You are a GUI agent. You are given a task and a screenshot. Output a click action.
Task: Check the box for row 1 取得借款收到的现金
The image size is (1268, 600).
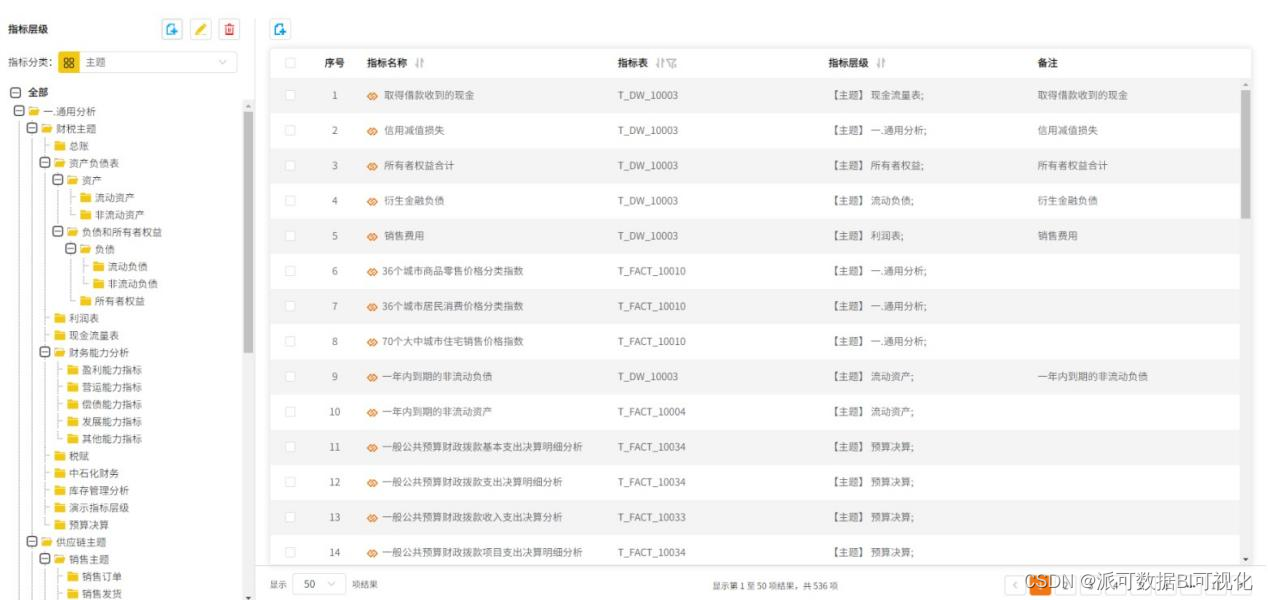point(290,96)
